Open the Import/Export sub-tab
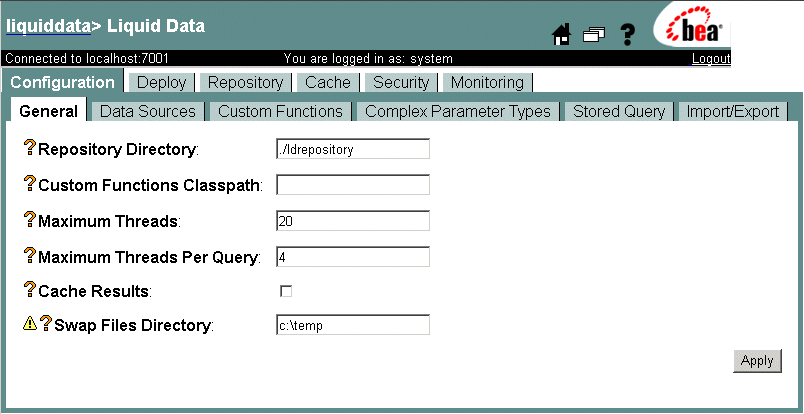This screenshot has height=414, width=804. click(733, 111)
